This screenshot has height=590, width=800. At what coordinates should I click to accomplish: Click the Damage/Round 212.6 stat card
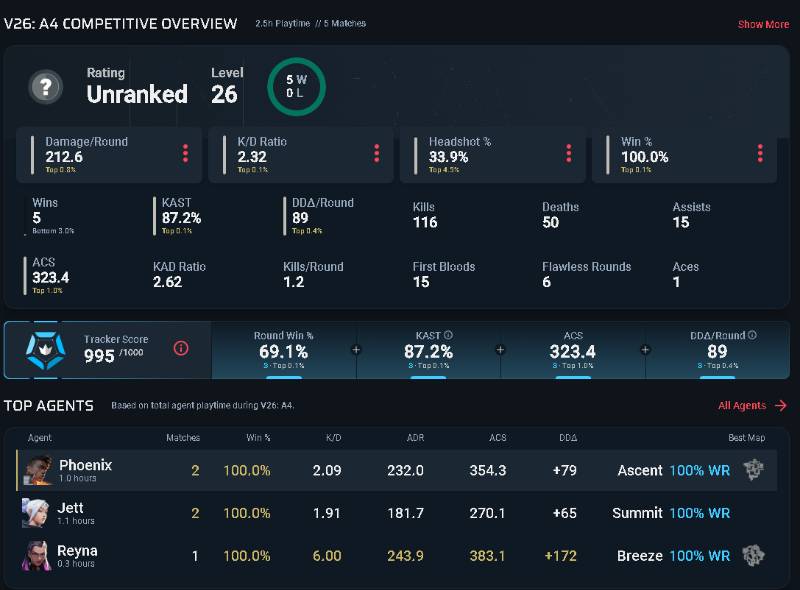click(109, 155)
